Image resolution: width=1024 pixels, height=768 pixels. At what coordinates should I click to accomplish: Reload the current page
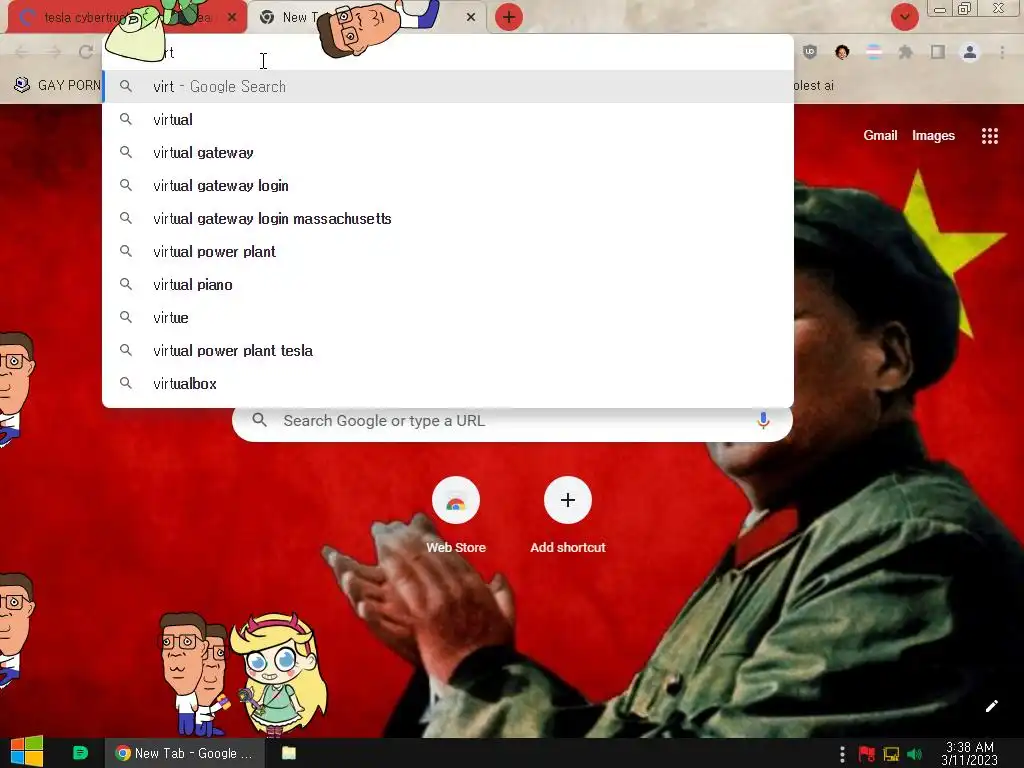coord(86,52)
